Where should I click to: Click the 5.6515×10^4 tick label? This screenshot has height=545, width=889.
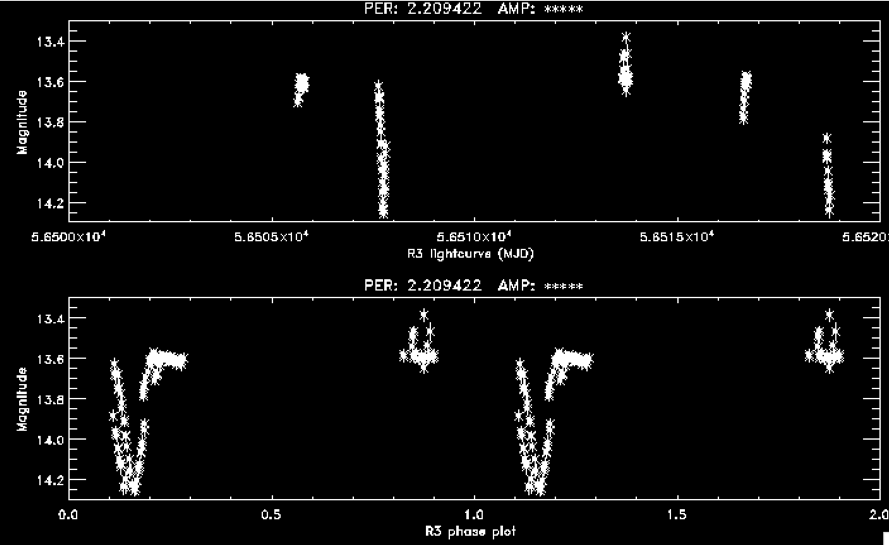click(677, 237)
